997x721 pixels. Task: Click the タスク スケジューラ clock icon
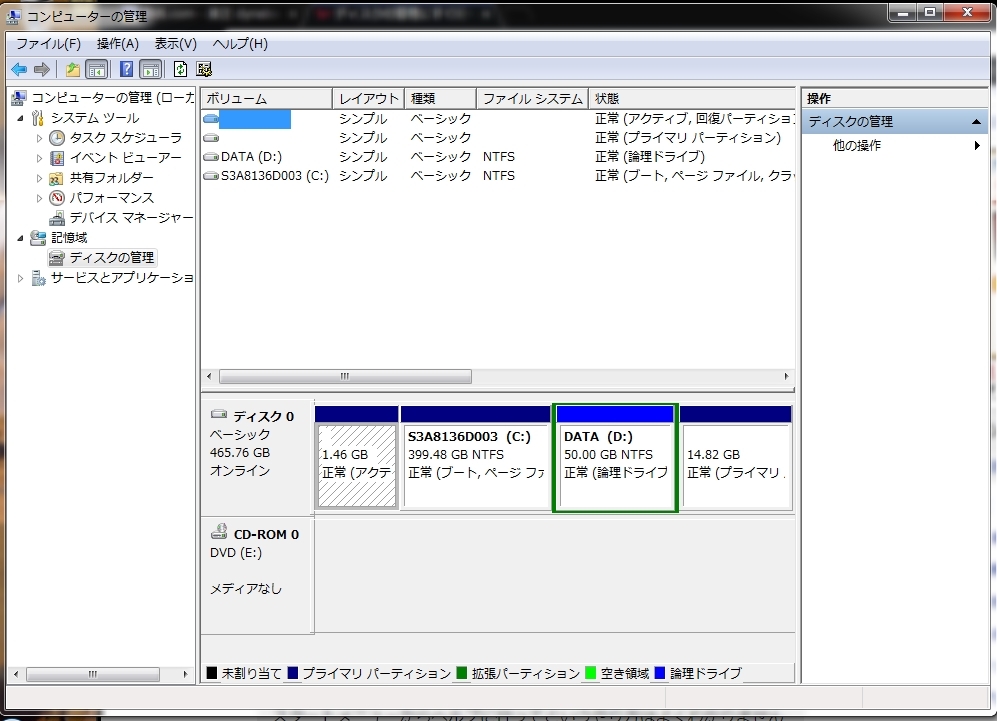coord(57,137)
